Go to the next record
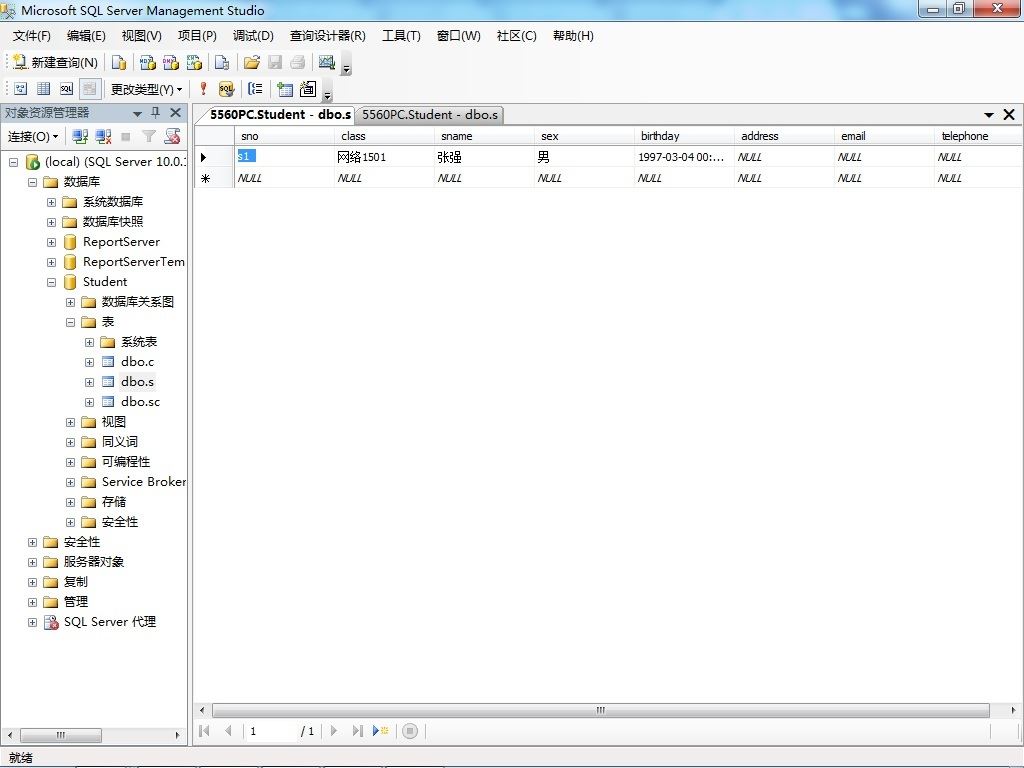The height and width of the screenshot is (768, 1024). coord(334,731)
